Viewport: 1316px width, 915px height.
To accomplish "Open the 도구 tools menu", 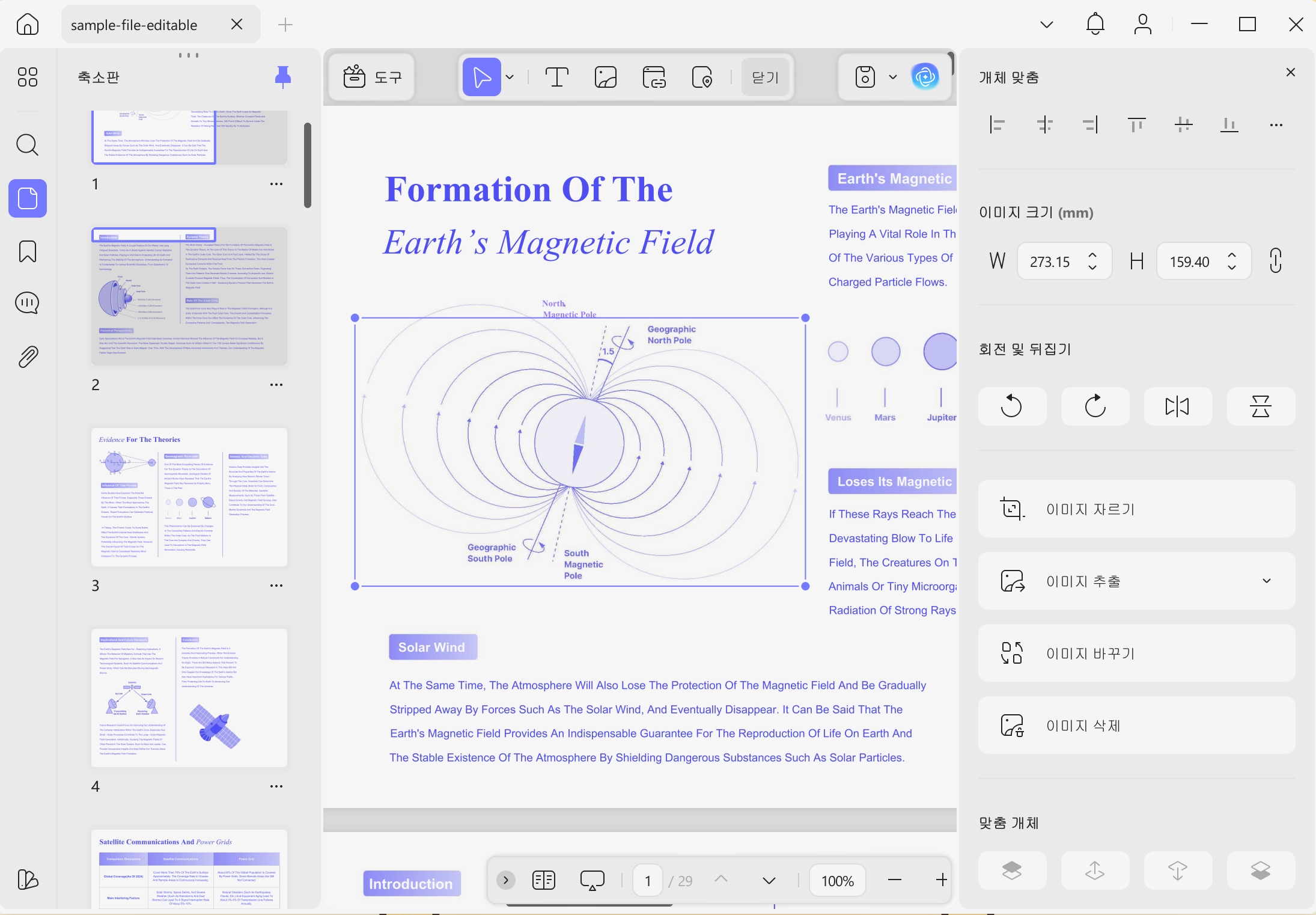I will point(372,77).
